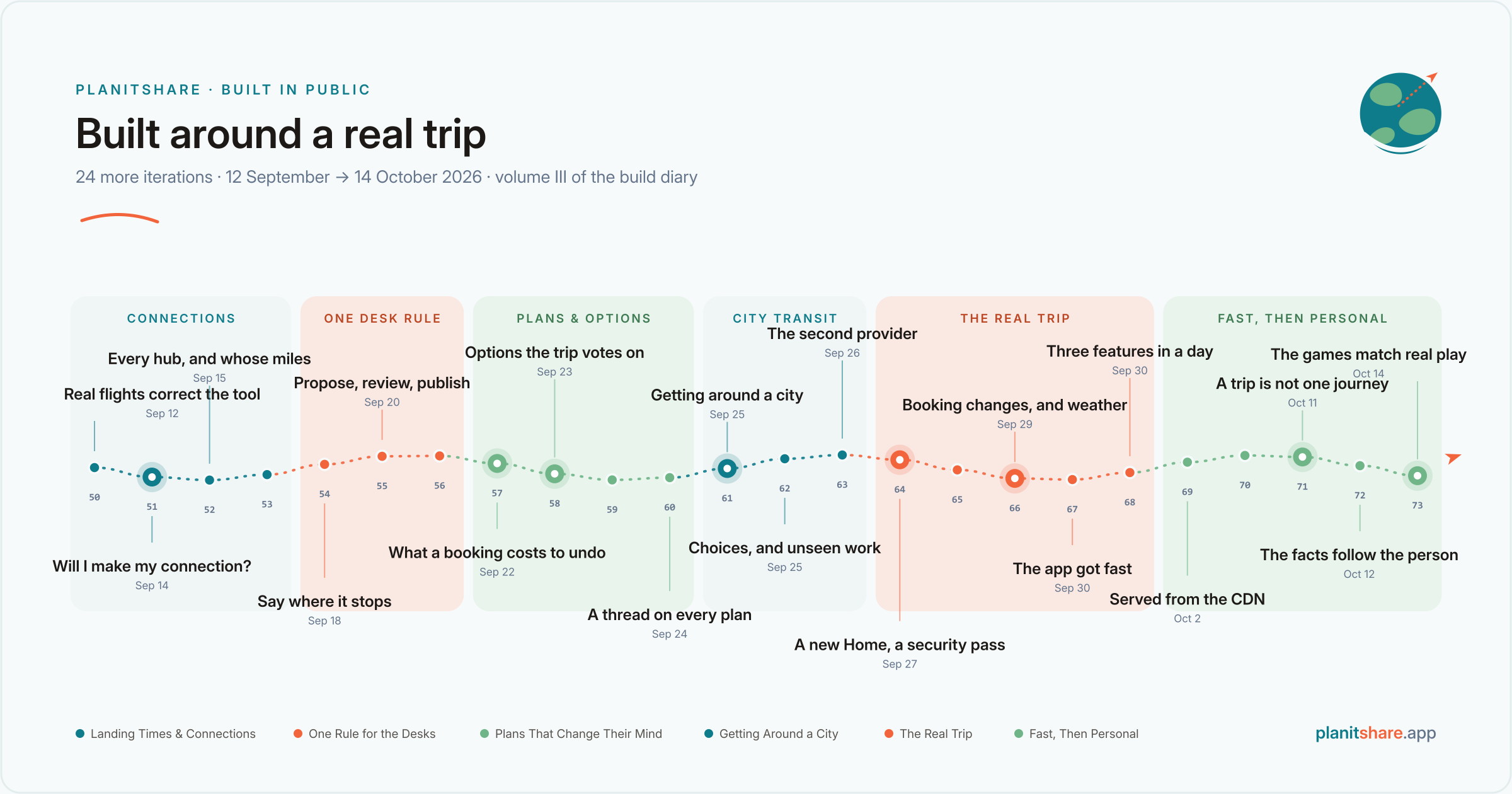Click the PlanItShare globe logo

pyautogui.click(x=1400, y=113)
